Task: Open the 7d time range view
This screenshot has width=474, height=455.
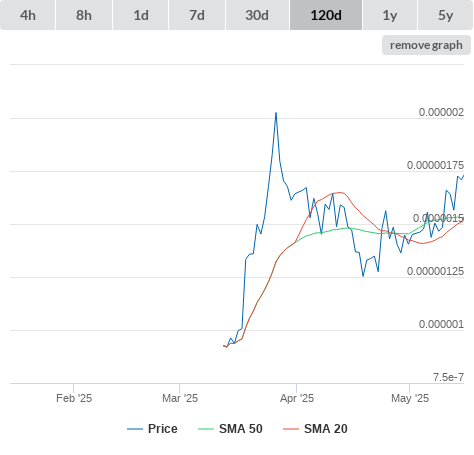Action: pos(197,15)
